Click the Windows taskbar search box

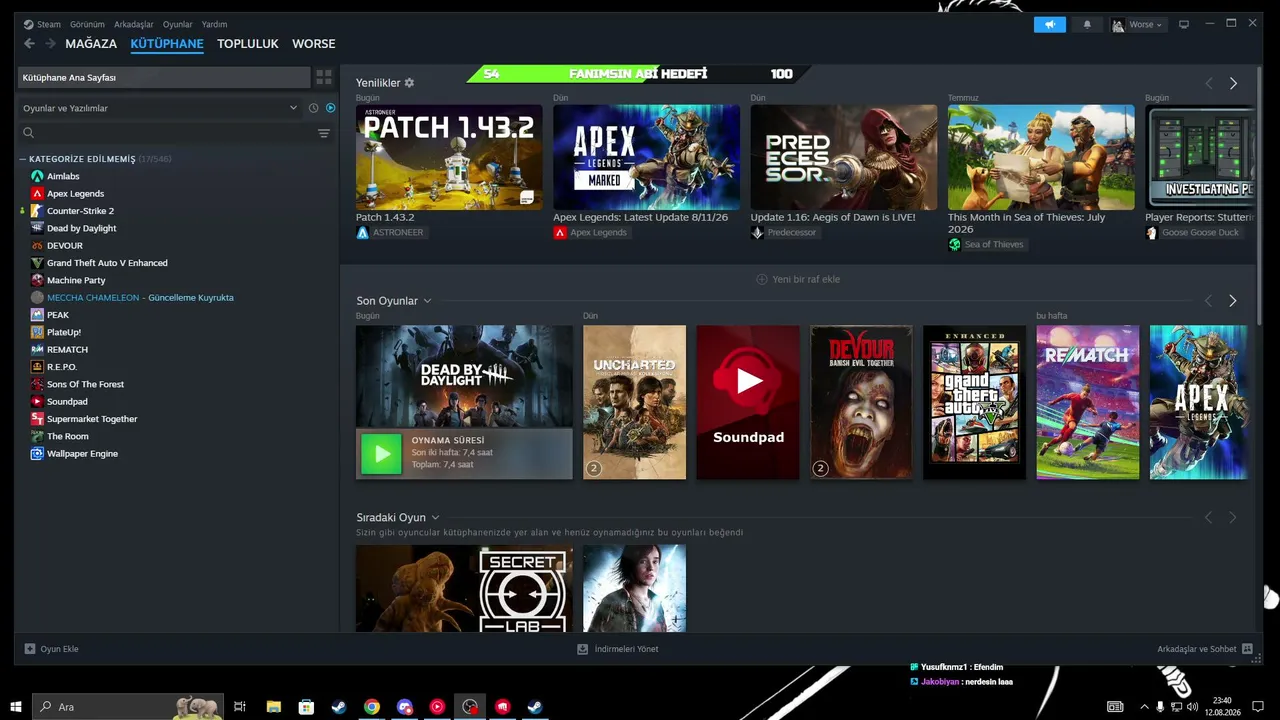click(x=128, y=707)
